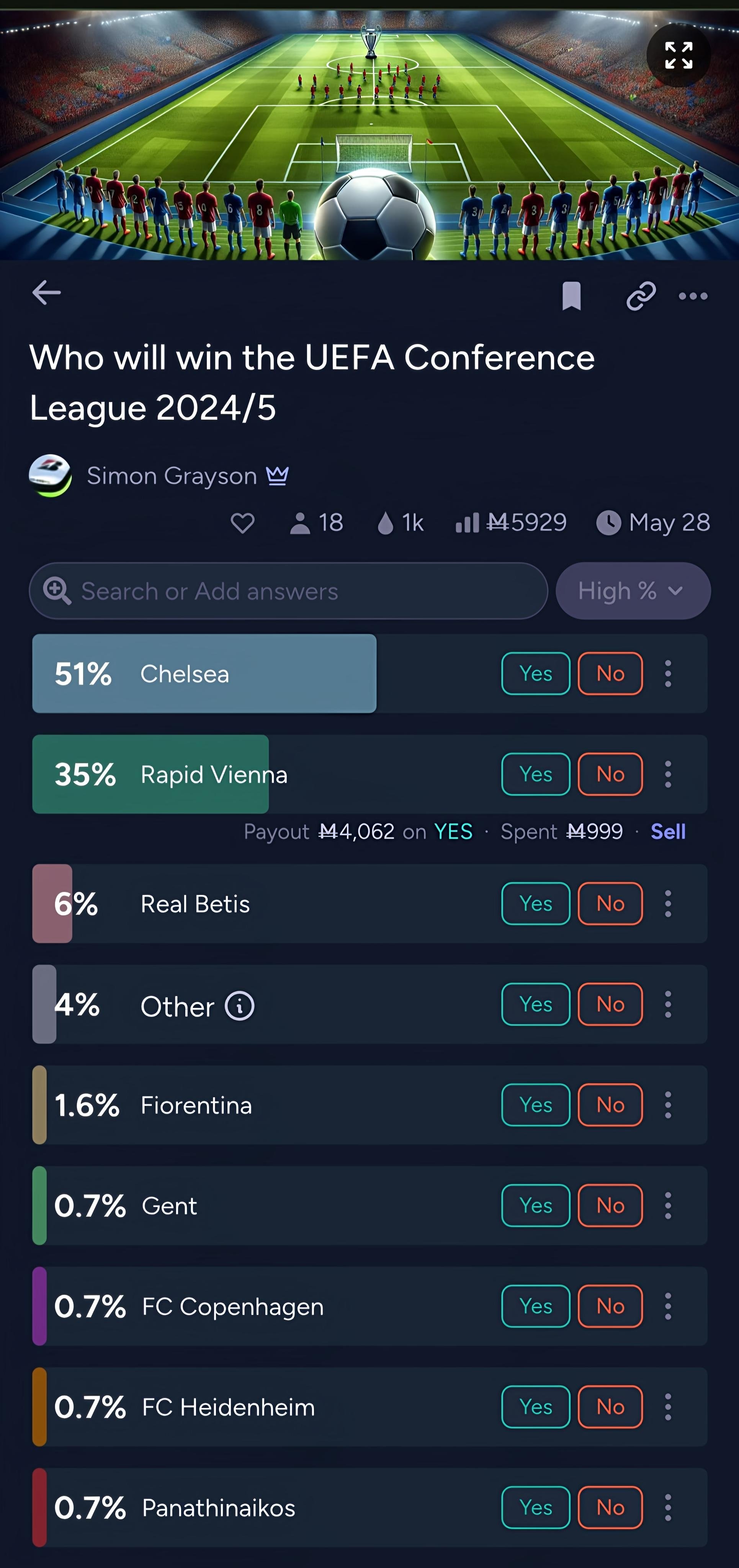
Task: Select the Fiorentina answer bar
Action: [369, 1105]
